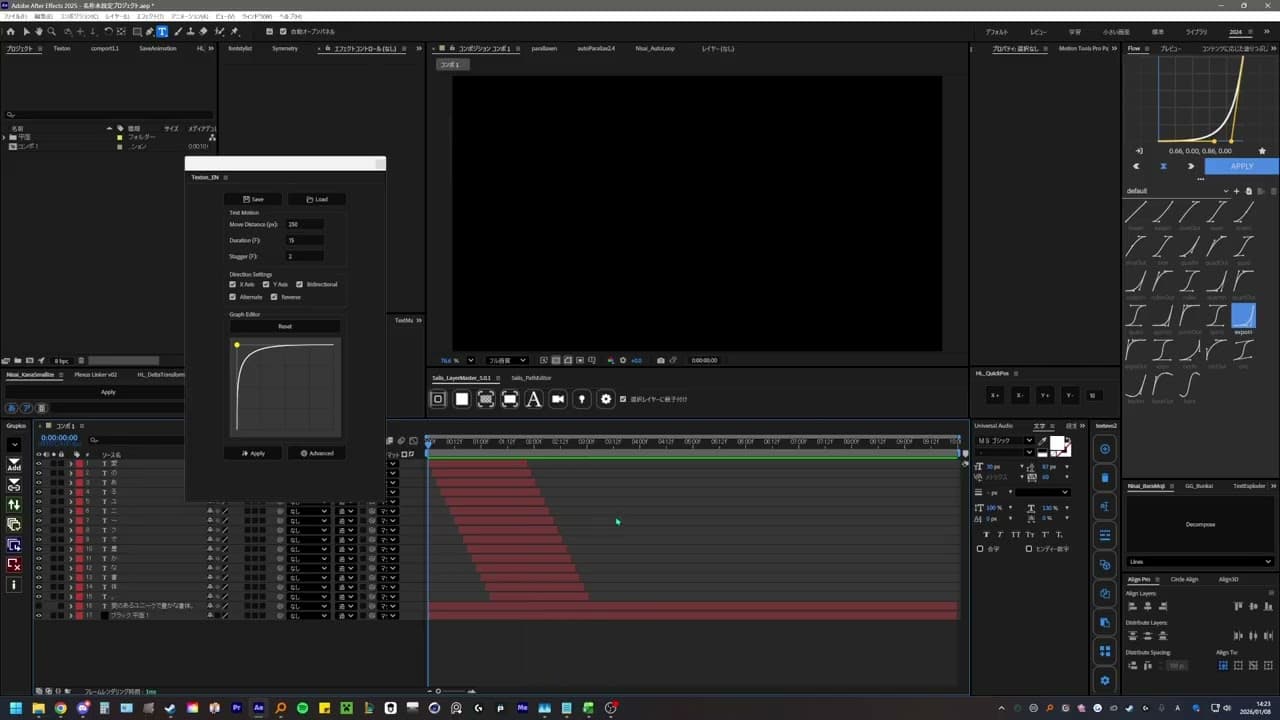
Task: Click the text creation A icon in Sails_LayerMaster
Action: click(533, 399)
